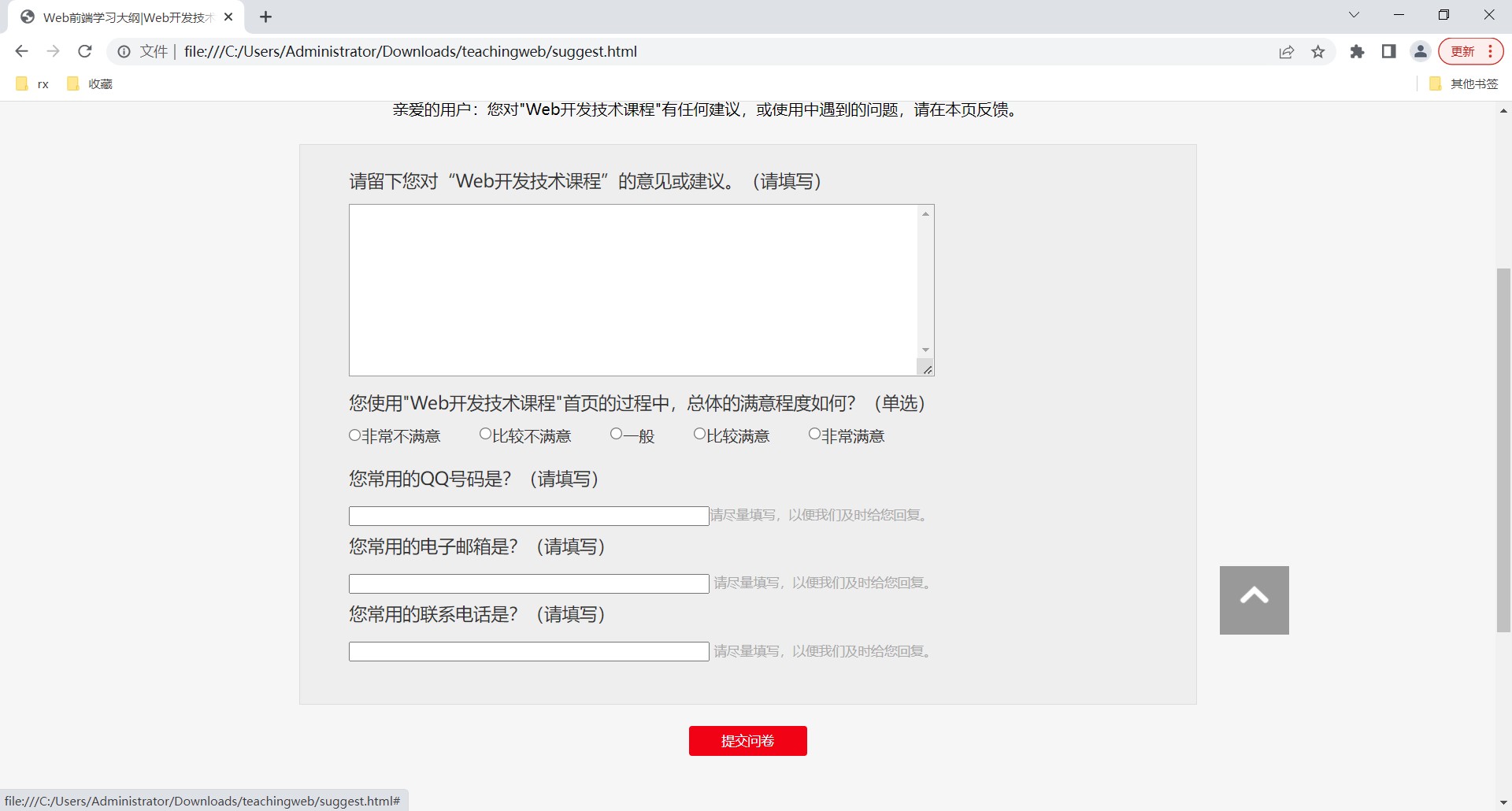Image resolution: width=1512 pixels, height=811 pixels.
Task: Click textarea scrollbar up arrow
Action: [926, 213]
